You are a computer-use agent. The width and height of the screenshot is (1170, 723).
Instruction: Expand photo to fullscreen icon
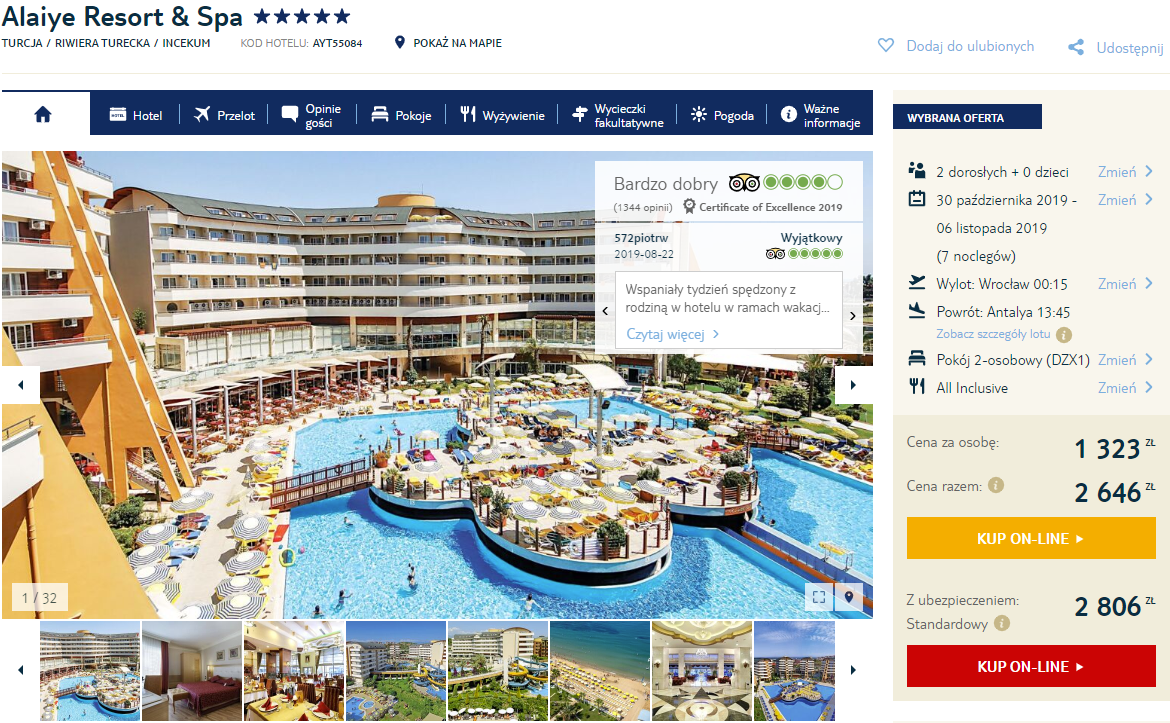click(819, 597)
